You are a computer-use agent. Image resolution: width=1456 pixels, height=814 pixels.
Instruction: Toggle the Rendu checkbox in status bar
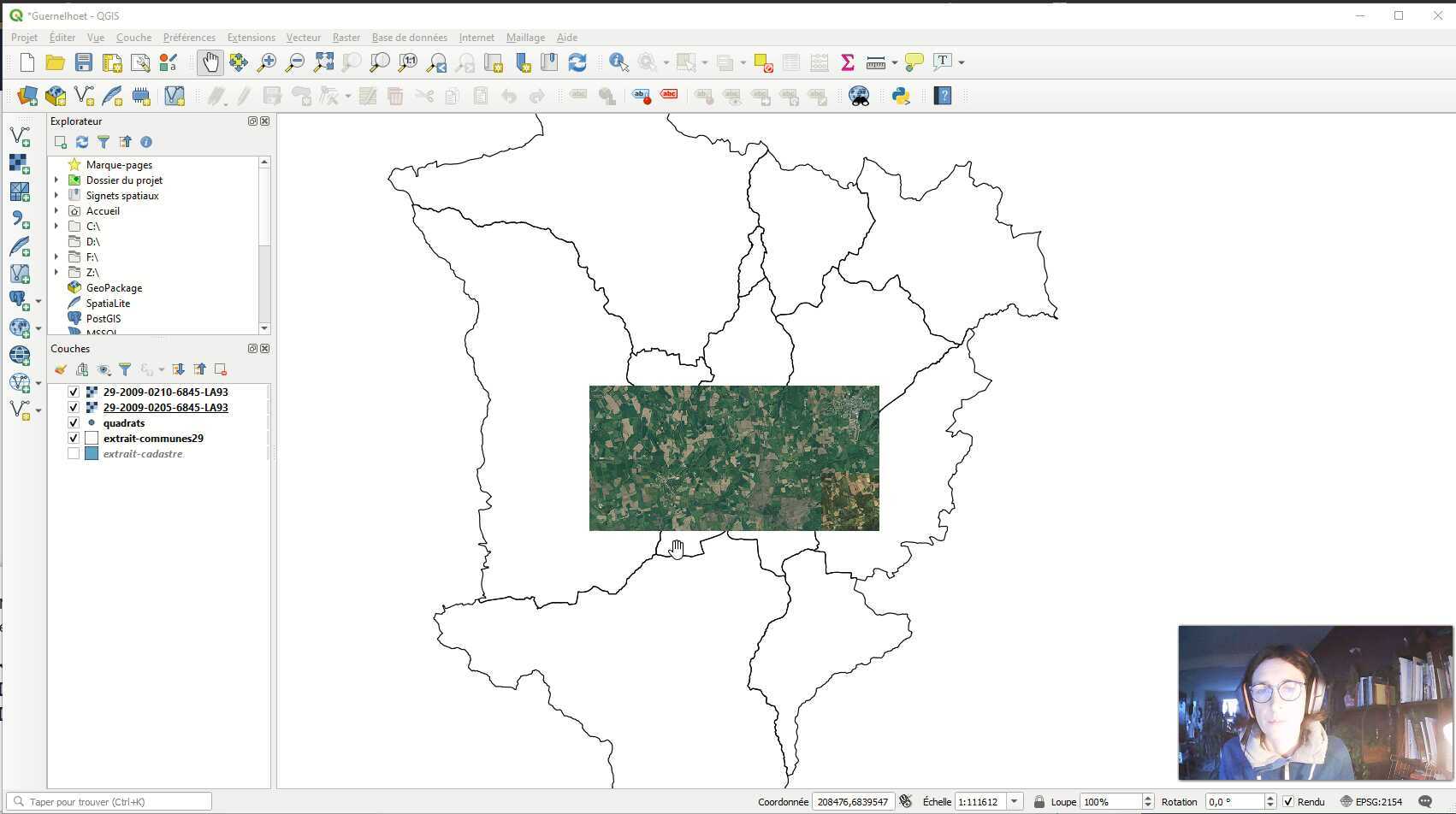1288,801
